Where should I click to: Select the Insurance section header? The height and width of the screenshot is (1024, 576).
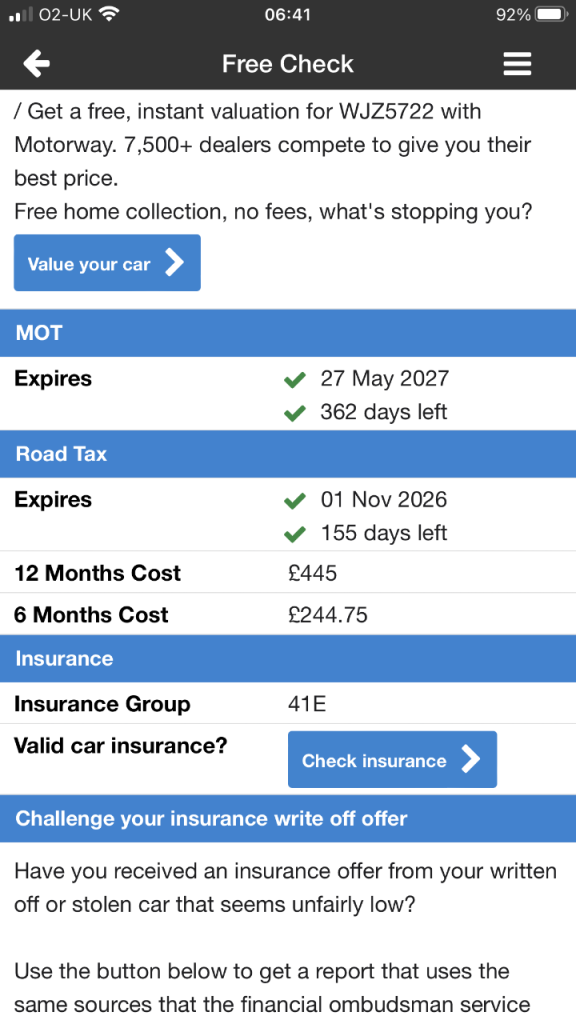pos(288,658)
